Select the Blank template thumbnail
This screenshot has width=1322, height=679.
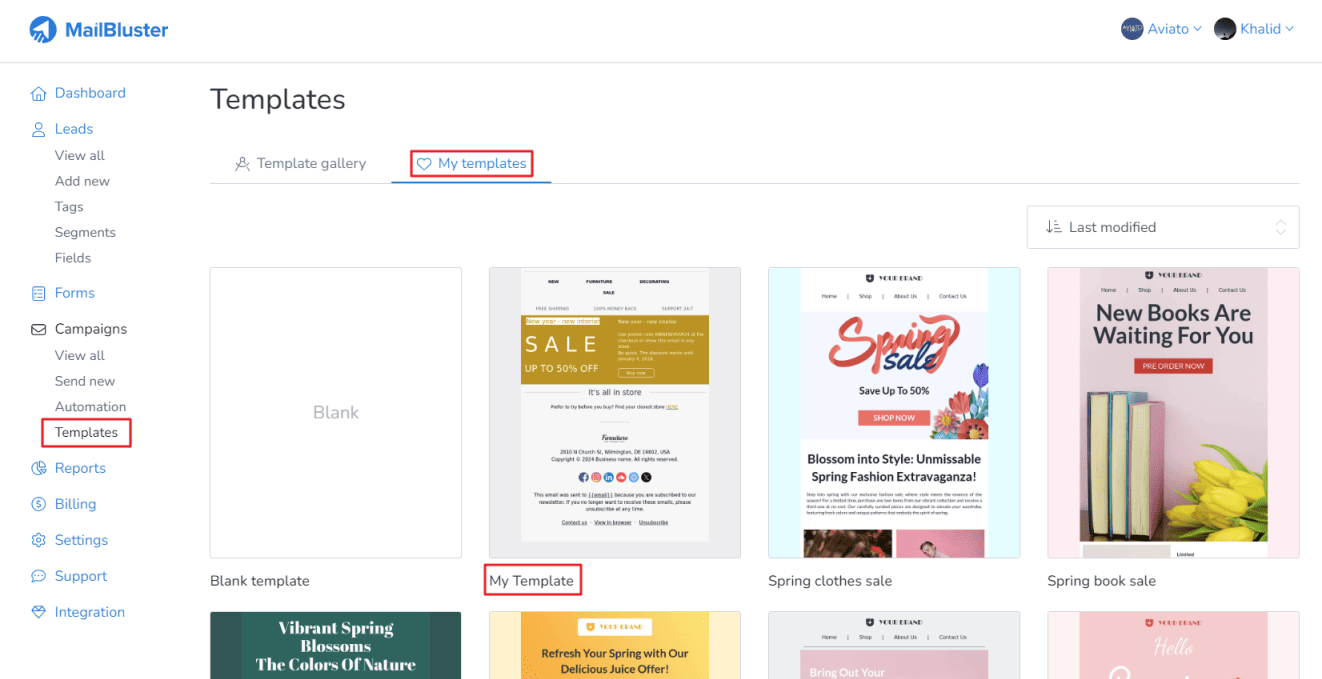pyautogui.click(x=336, y=412)
